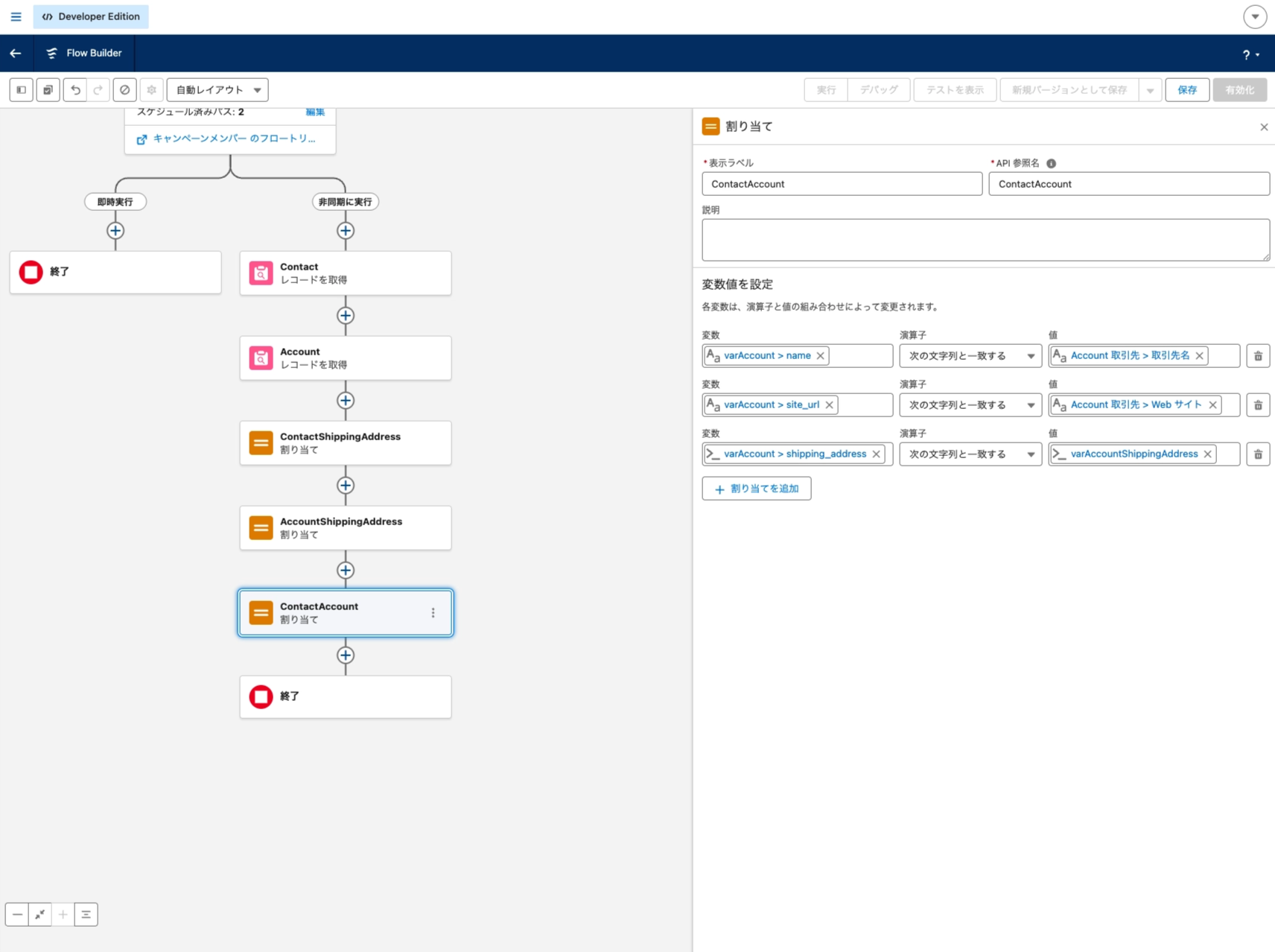Zoom out the flow canvas

click(17, 915)
